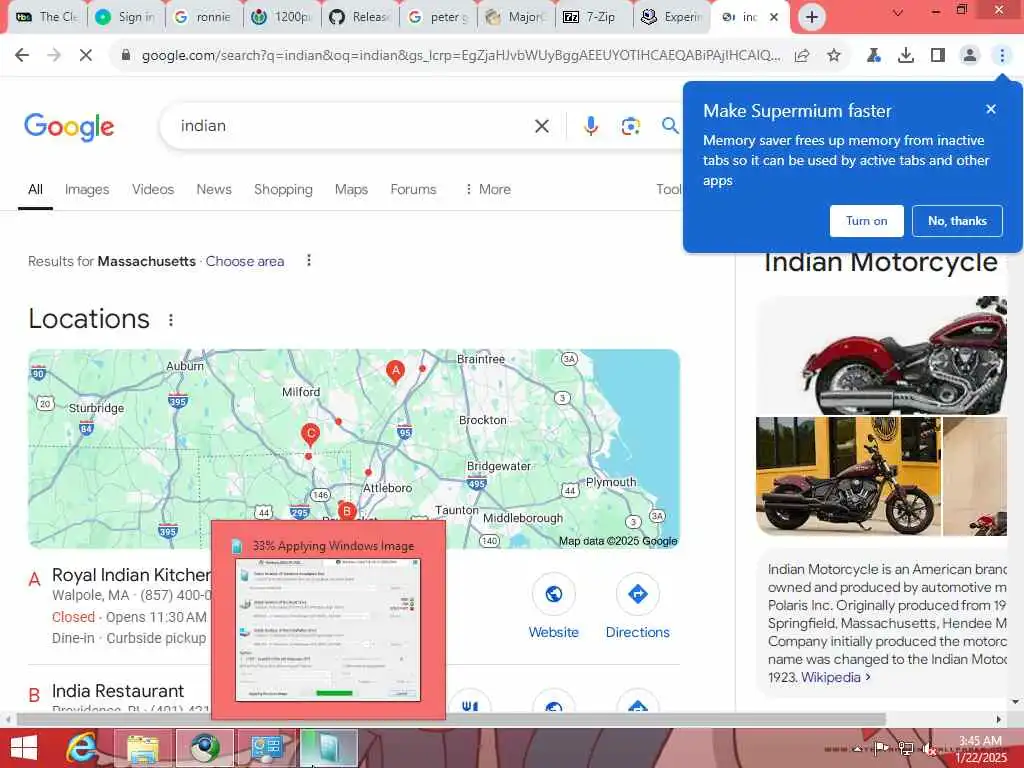Image resolution: width=1024 pixels, height=768 pixels.
Task: Open the India Restaurant listing
Action: click(x=118, y=691)
